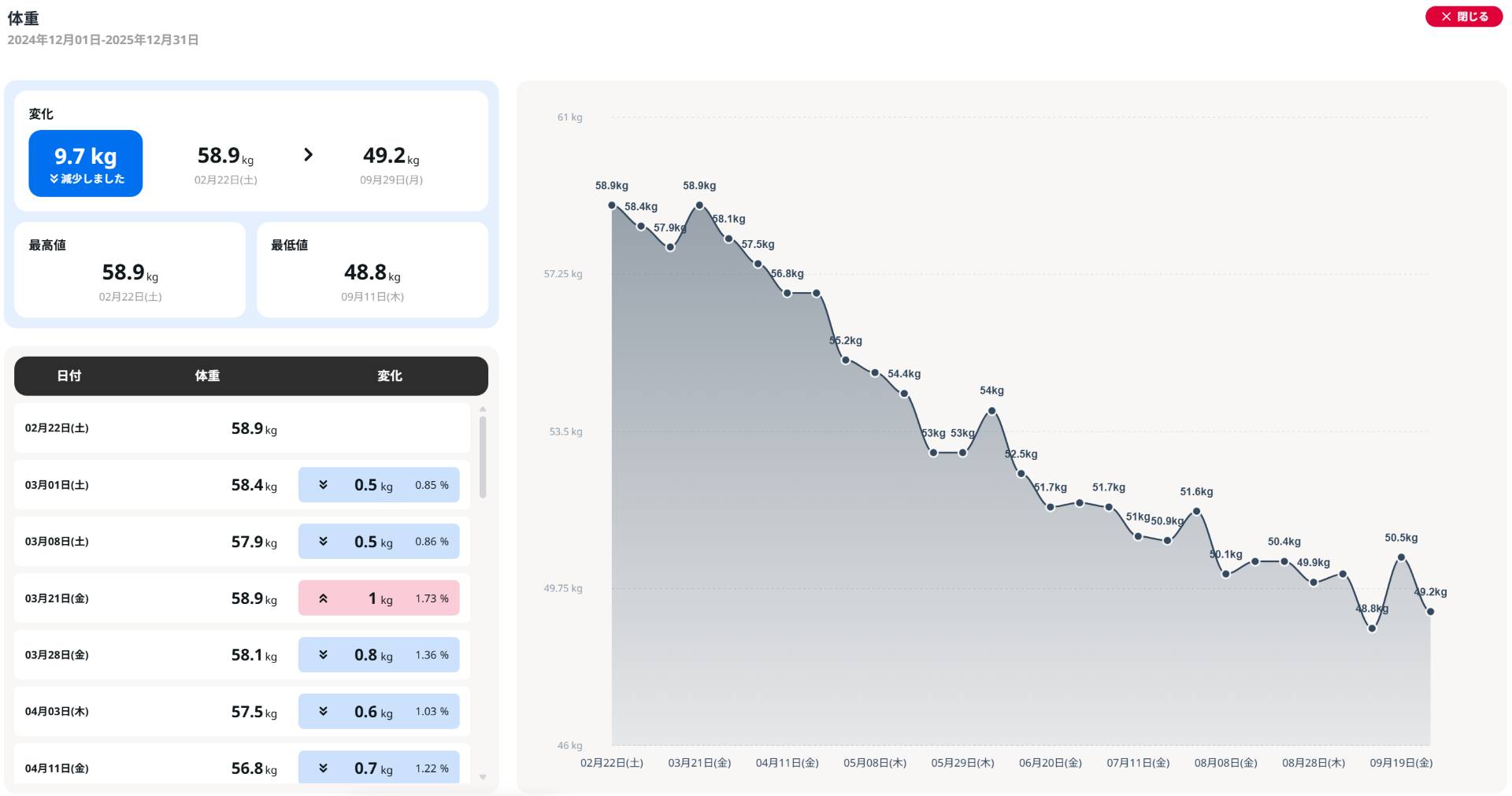This screenshot has width=1512, height=796.
Task: Click the decrease arrow icon for 03月28日
Action: (323, 655)
